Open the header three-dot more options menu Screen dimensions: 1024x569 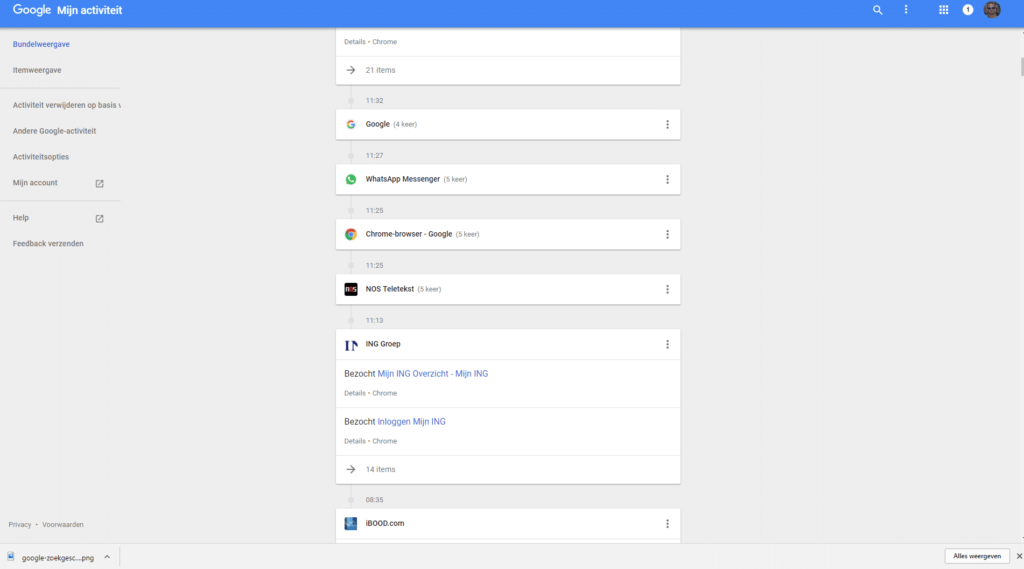point(906,10)
